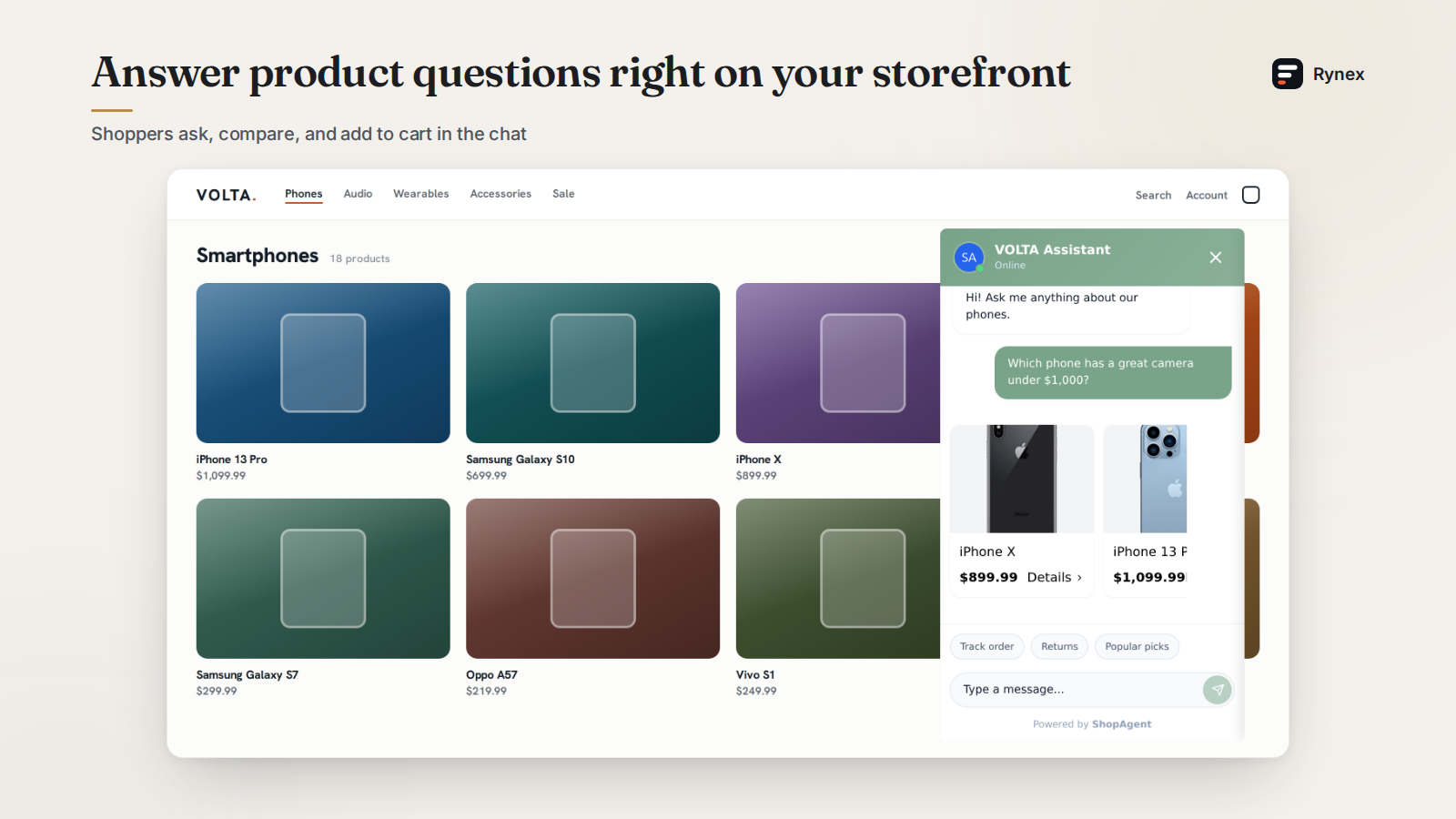The height and width of the screenshot is (819, 1456).
Task: Click the 18 products count
Action: click(360, 259)
